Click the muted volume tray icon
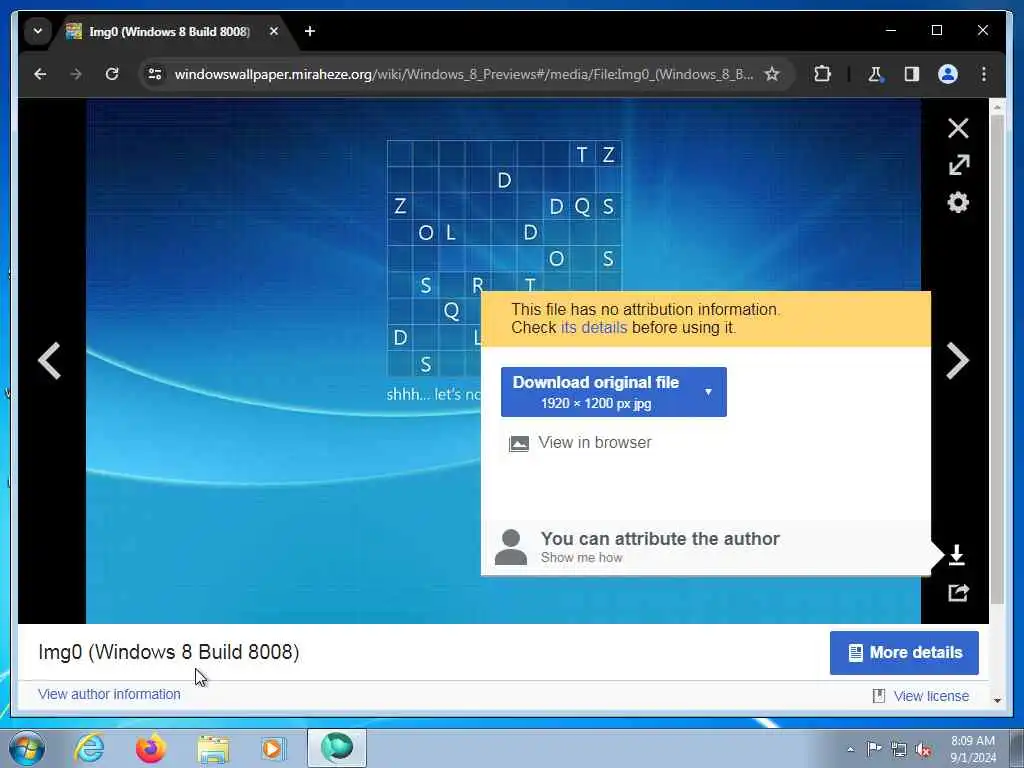The width and height of the screenshot is (1024, 768). click(923, 750)
